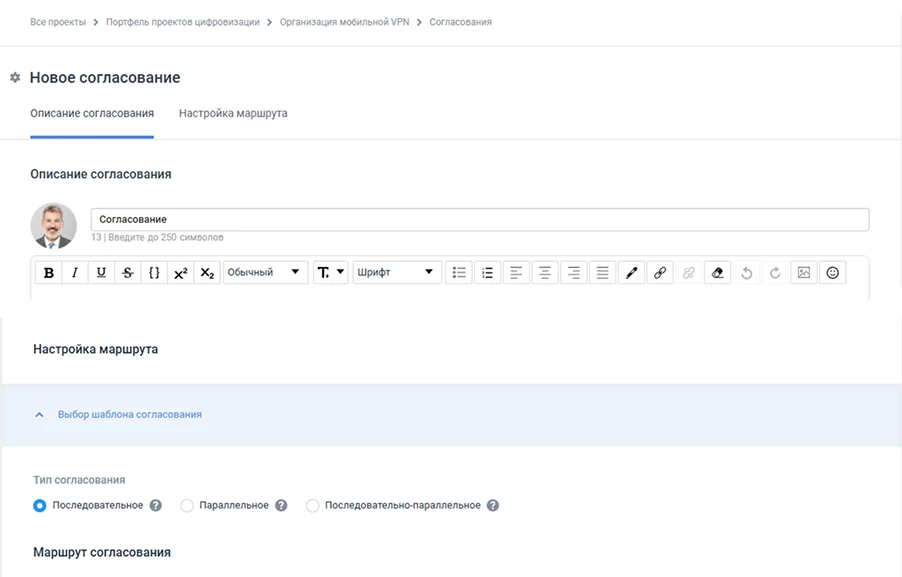Show help for Последовательно-параллельное type
Screen dimensions: 902x577
[x=493, y=505]
